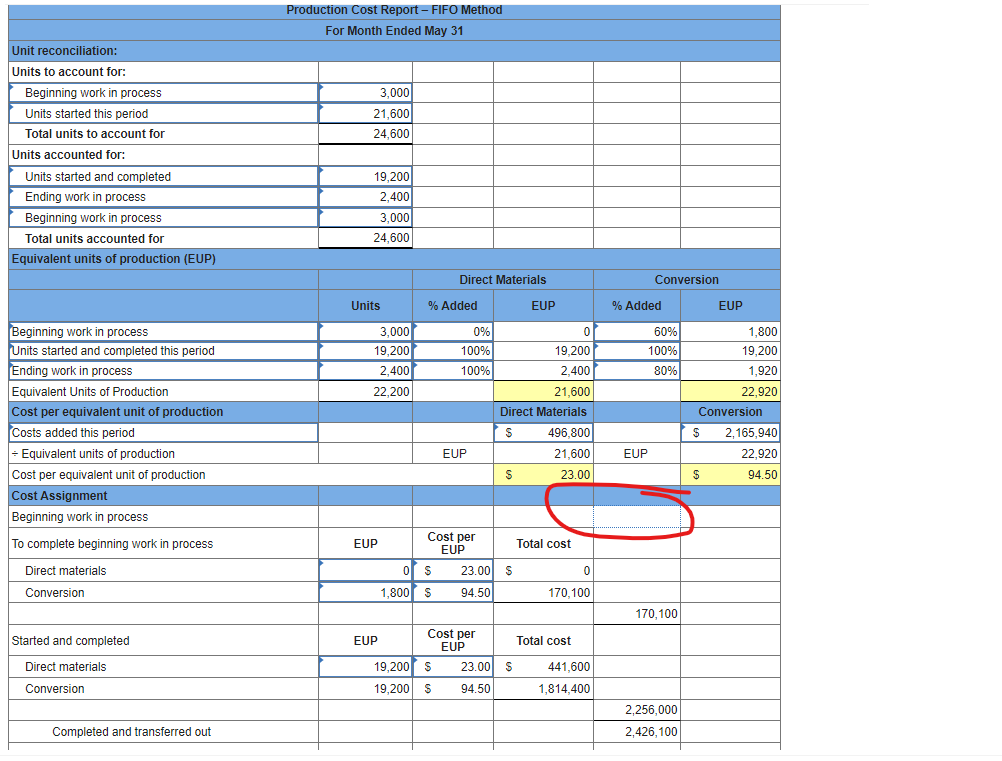The width and height of the screenshot is (1002, 761).
Task: Select the "Costs added this period" label field
Action: pyautogui.click(x=164, y=433)
